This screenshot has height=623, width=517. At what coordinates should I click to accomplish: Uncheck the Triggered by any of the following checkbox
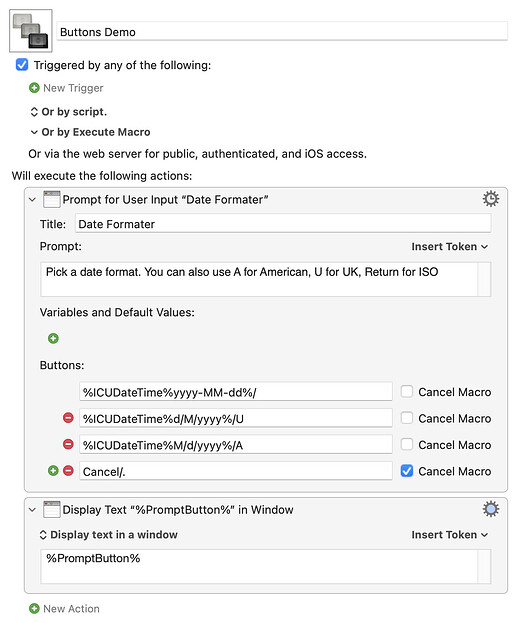[x=22, y=64]
